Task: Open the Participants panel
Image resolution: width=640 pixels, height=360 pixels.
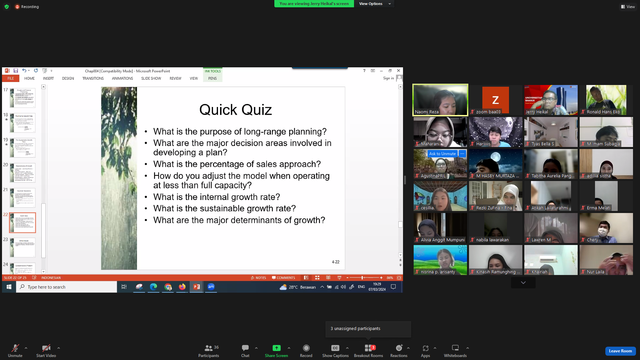Action: 209,350
